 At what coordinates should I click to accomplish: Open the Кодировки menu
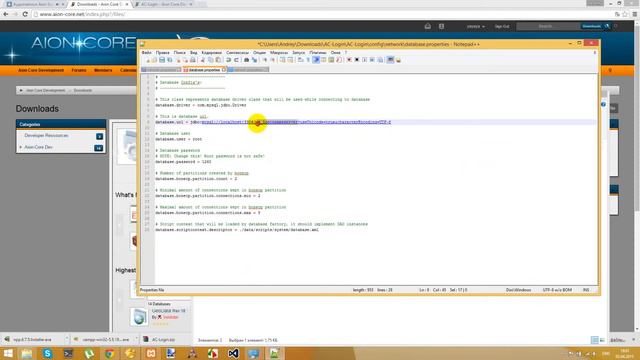click(212, 53)
